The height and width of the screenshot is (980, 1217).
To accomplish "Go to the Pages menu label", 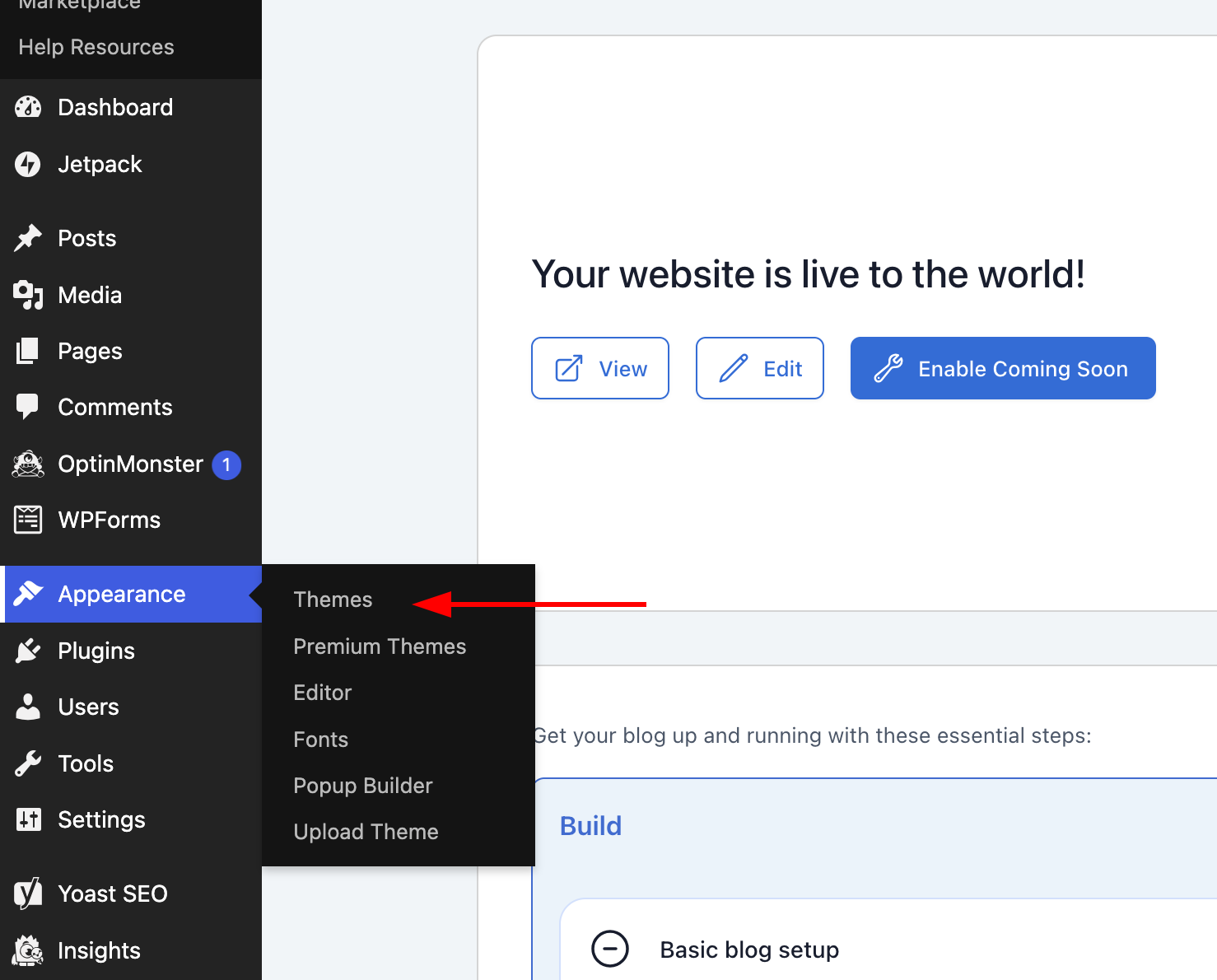I will [x=90, y=352].
